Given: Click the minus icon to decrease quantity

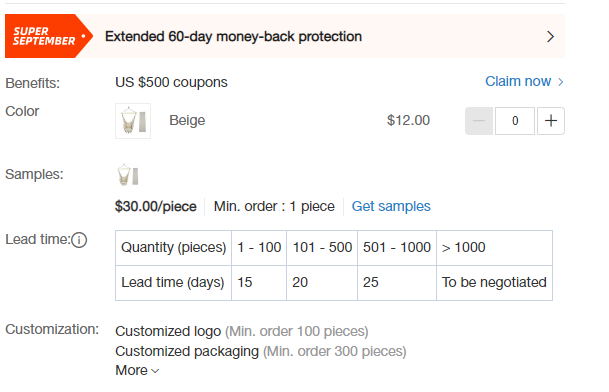Looking at the screenshot, I should point(479,121).
